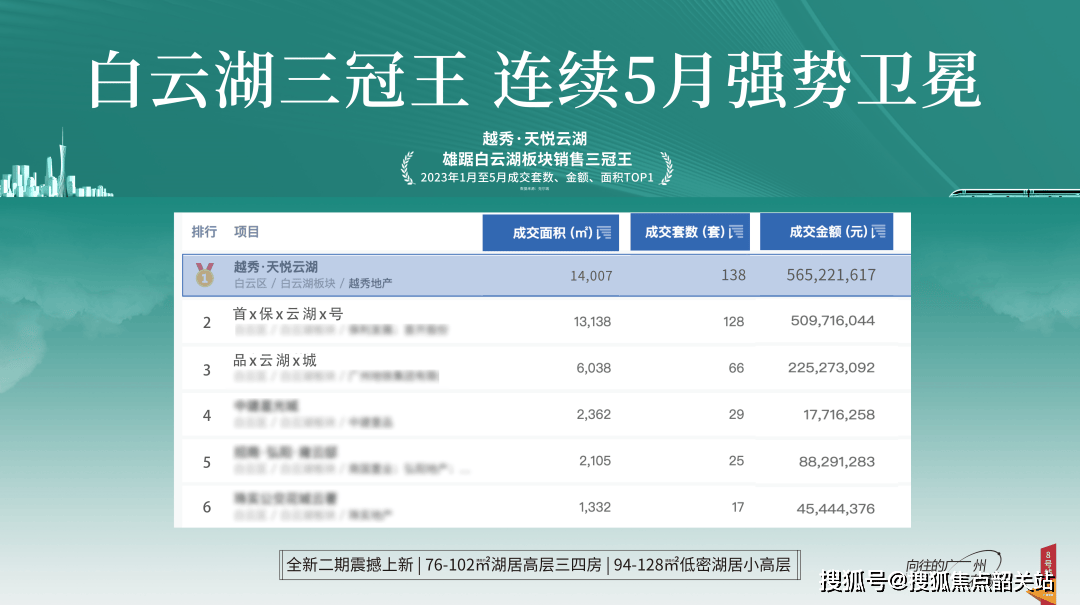Open the 成交套数 (套) column header
The image size is (1080, 605).
(x=685, y=232)
